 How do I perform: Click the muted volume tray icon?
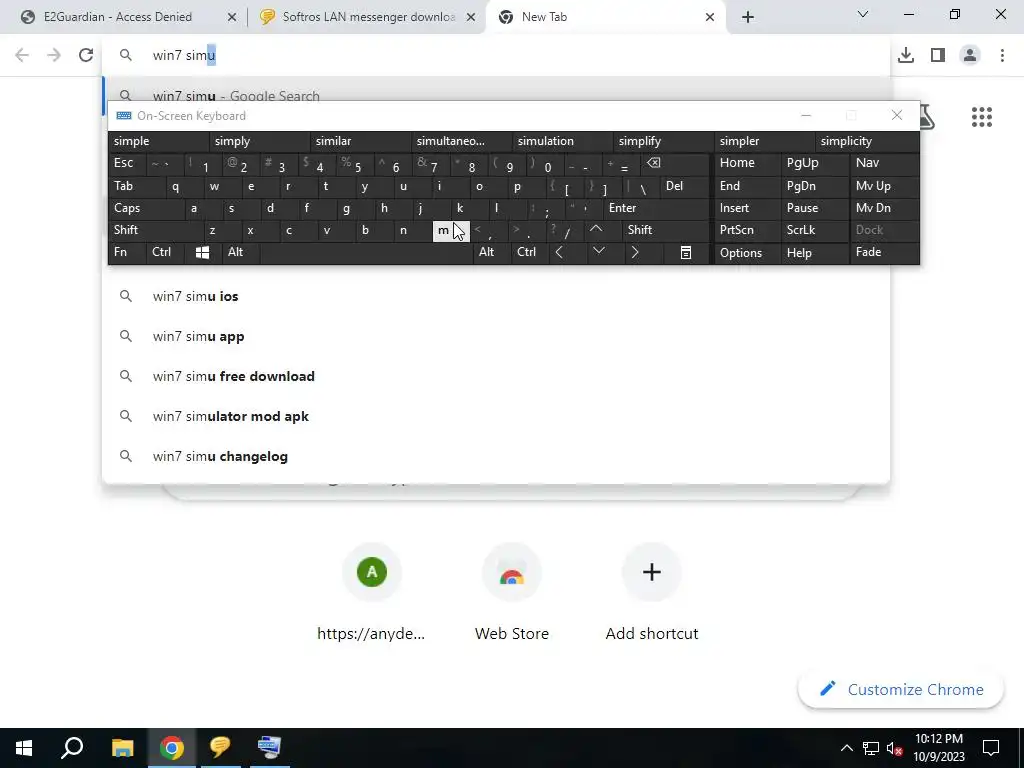[x=895, y=748]
